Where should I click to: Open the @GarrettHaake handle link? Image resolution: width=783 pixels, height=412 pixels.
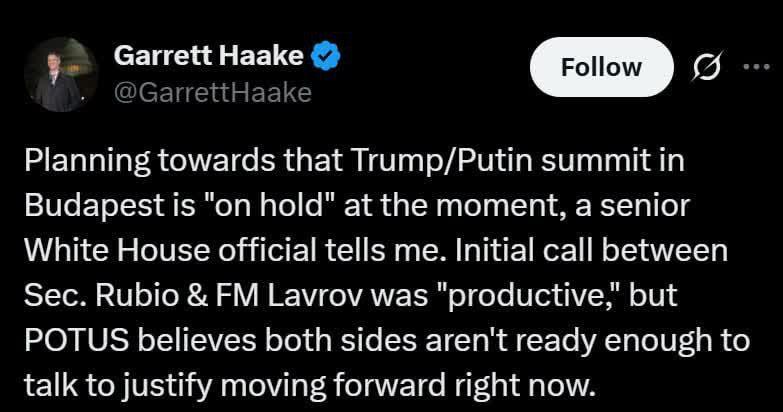pos(213,93)
